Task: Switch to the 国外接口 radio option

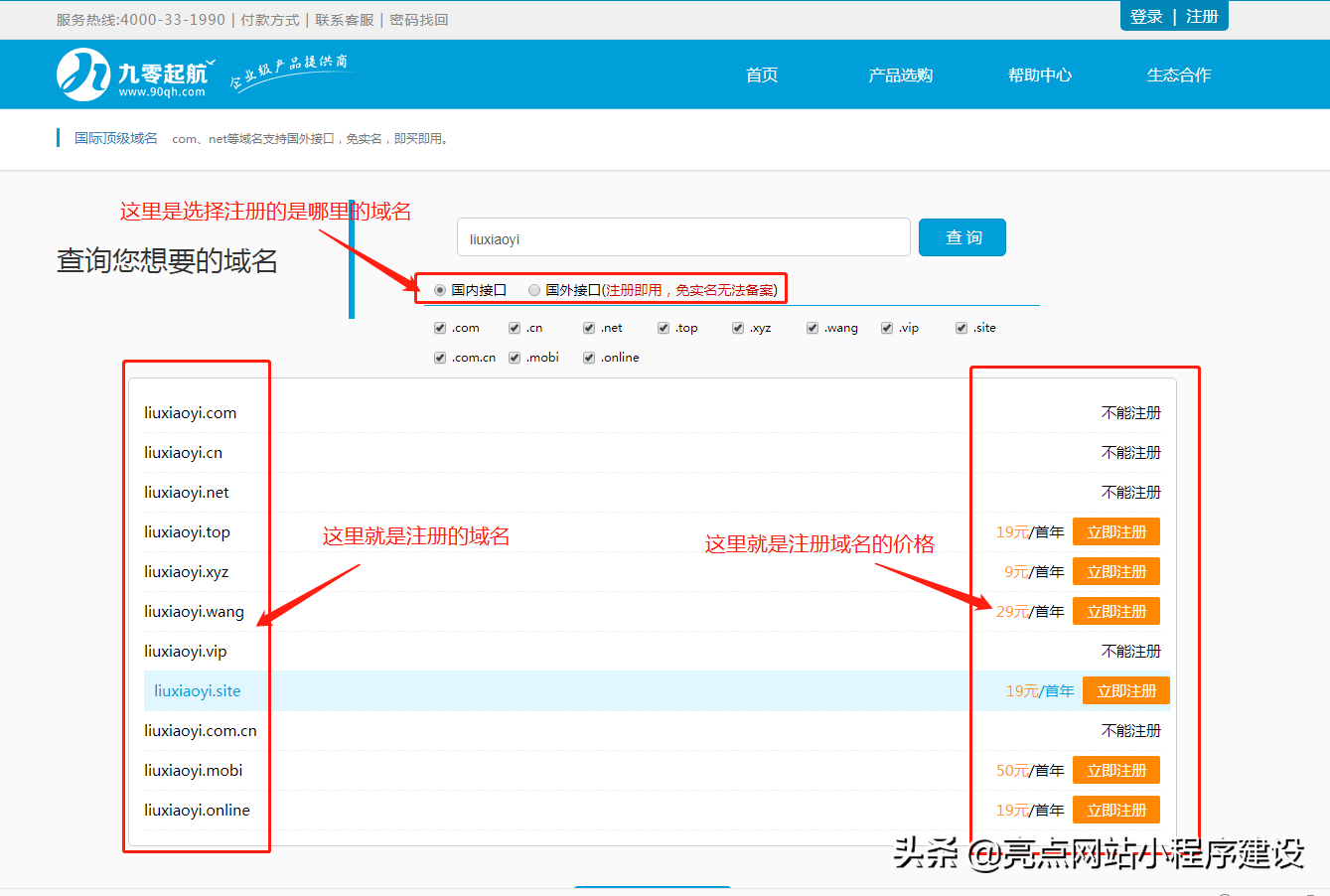Action: [534, 290]
